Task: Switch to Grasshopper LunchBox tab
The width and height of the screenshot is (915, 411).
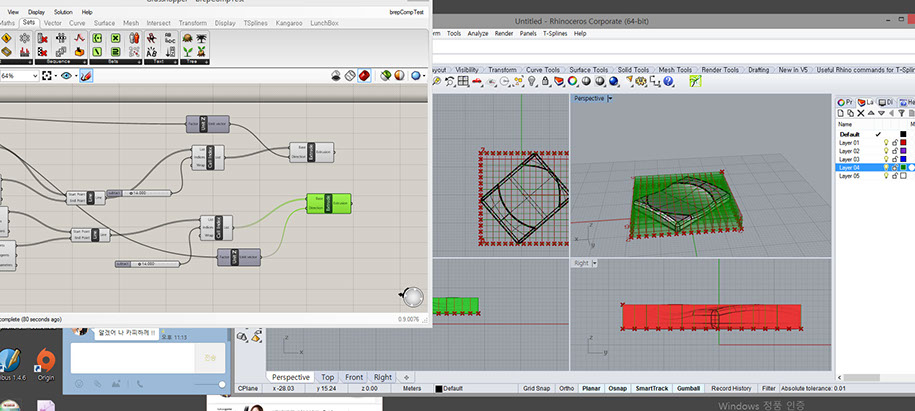Action: click(324, 23)
